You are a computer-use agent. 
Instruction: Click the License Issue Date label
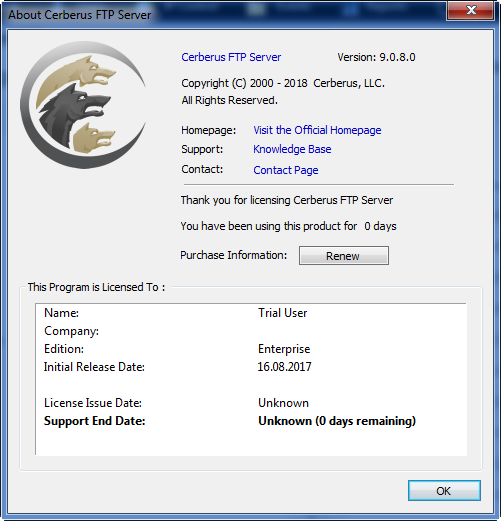coord(93,403)
